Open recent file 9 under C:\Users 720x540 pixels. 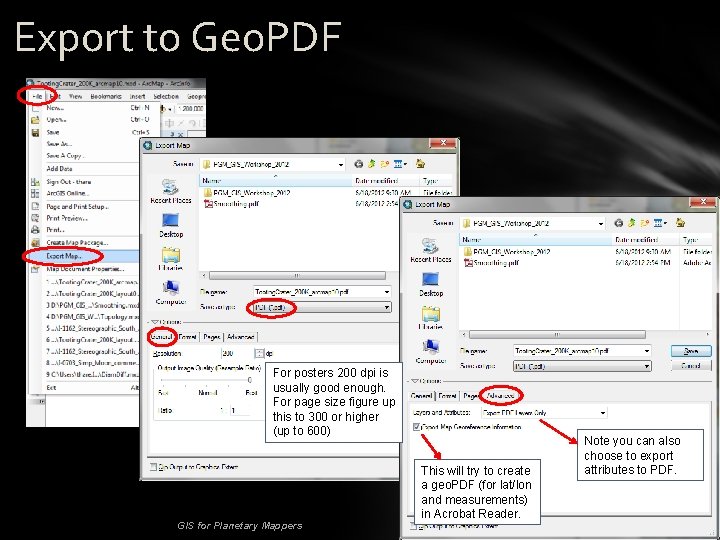pyautogui.click(x=92, y=375)
